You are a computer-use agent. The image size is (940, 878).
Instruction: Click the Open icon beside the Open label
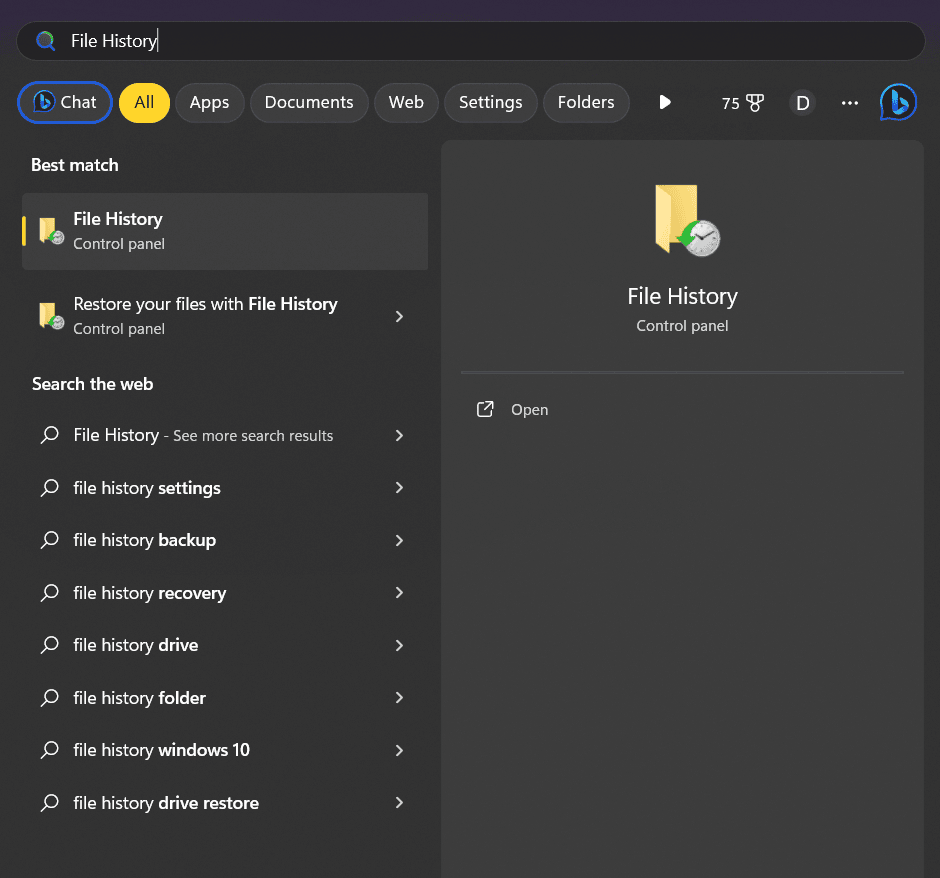(x=484, y=409)
